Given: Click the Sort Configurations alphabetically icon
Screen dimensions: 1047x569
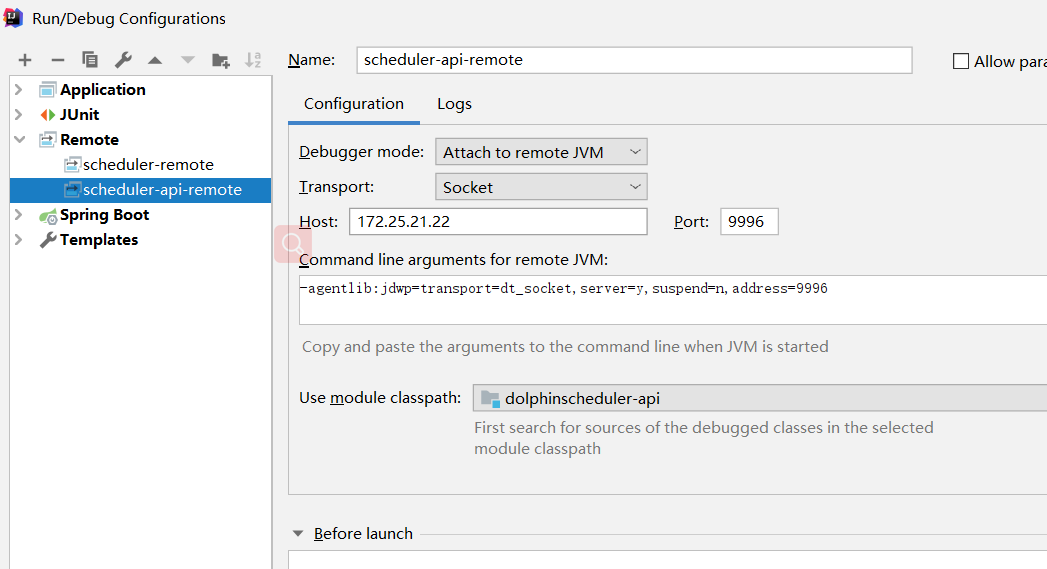Looking at the screenshot, I should point(253,60).
